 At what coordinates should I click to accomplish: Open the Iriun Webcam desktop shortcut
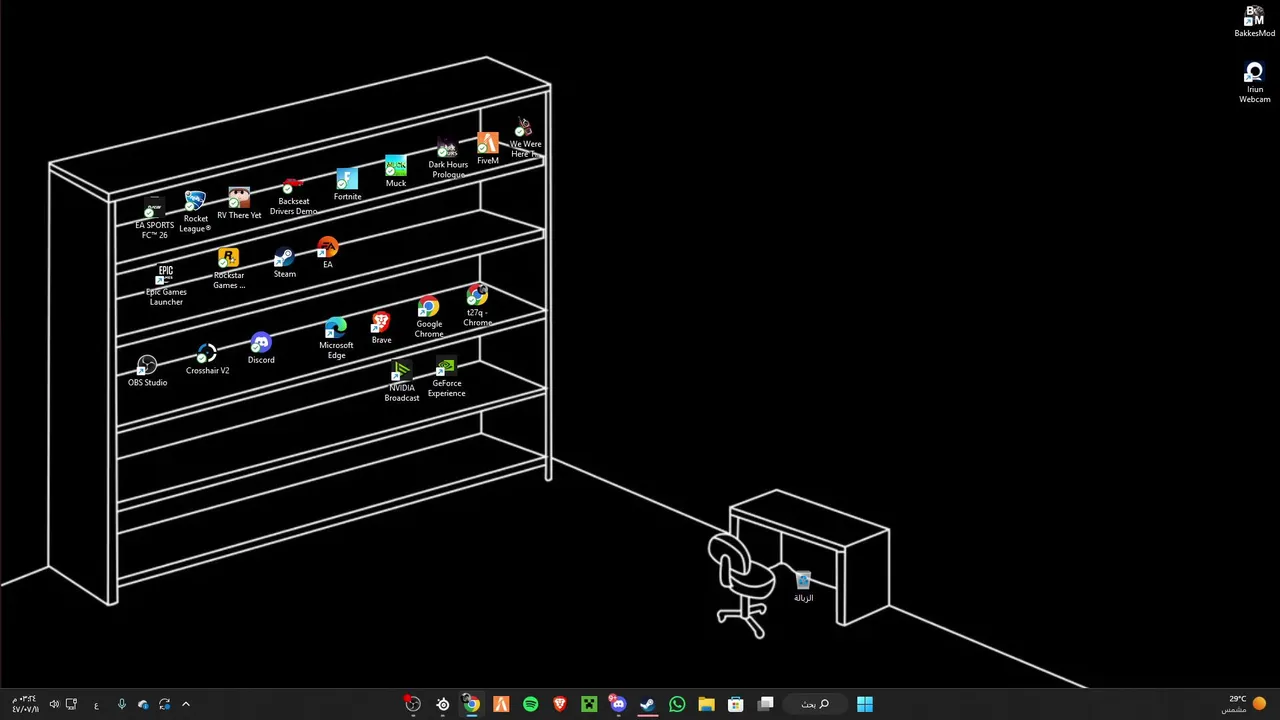[1254, 83]
